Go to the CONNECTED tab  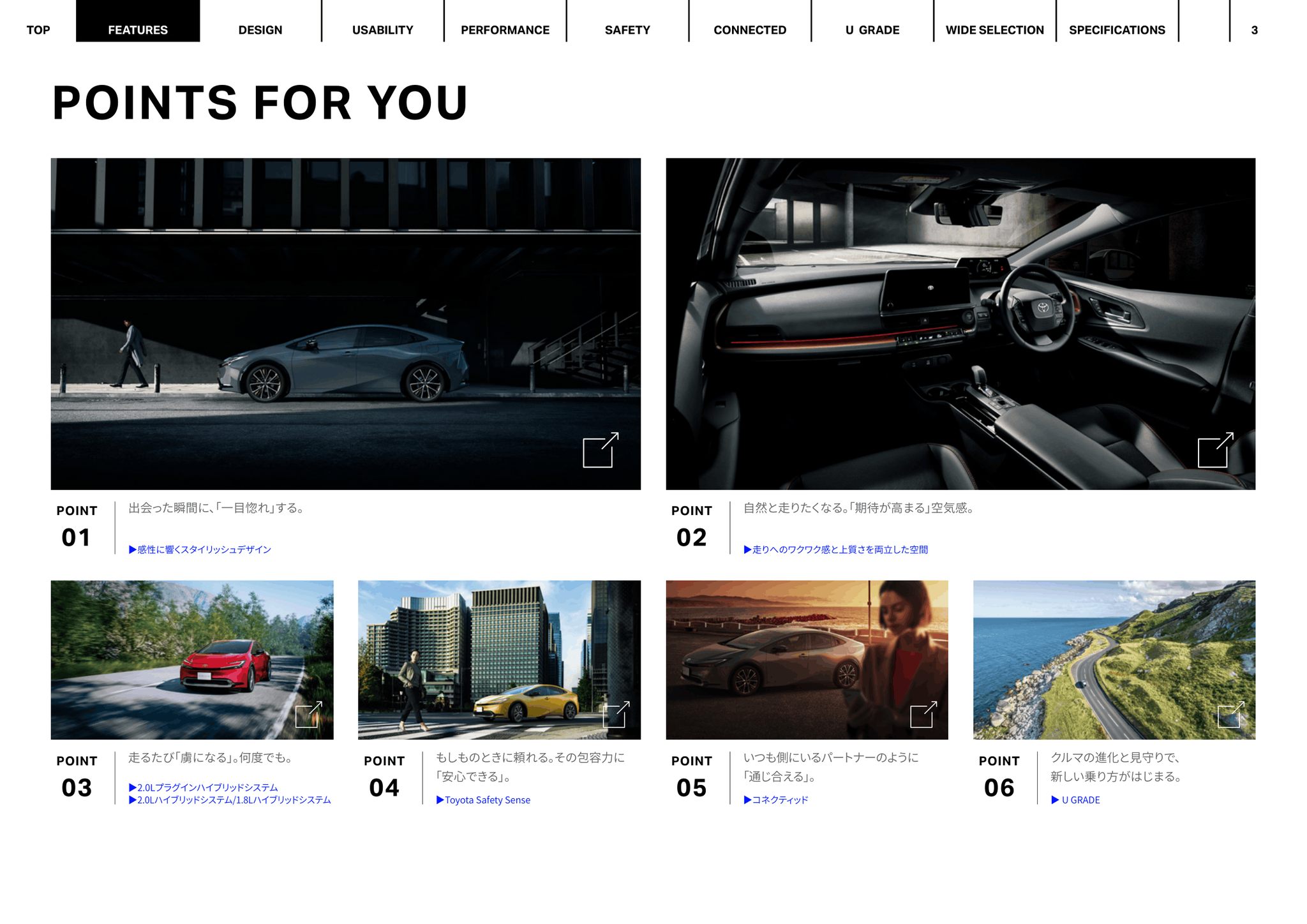(750, 30)
